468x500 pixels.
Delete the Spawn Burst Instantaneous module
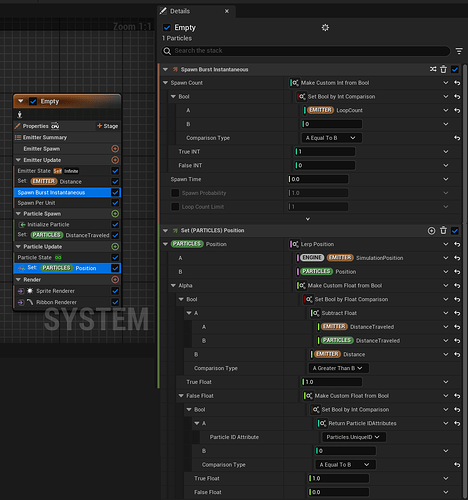(x=443, y=69)
